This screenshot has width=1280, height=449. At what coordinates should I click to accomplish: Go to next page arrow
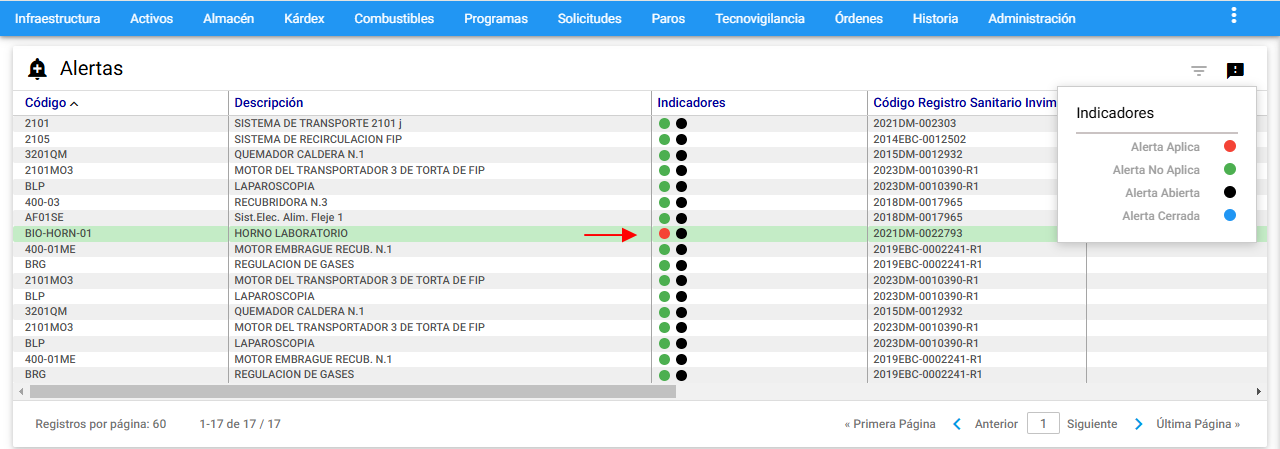1138,424
